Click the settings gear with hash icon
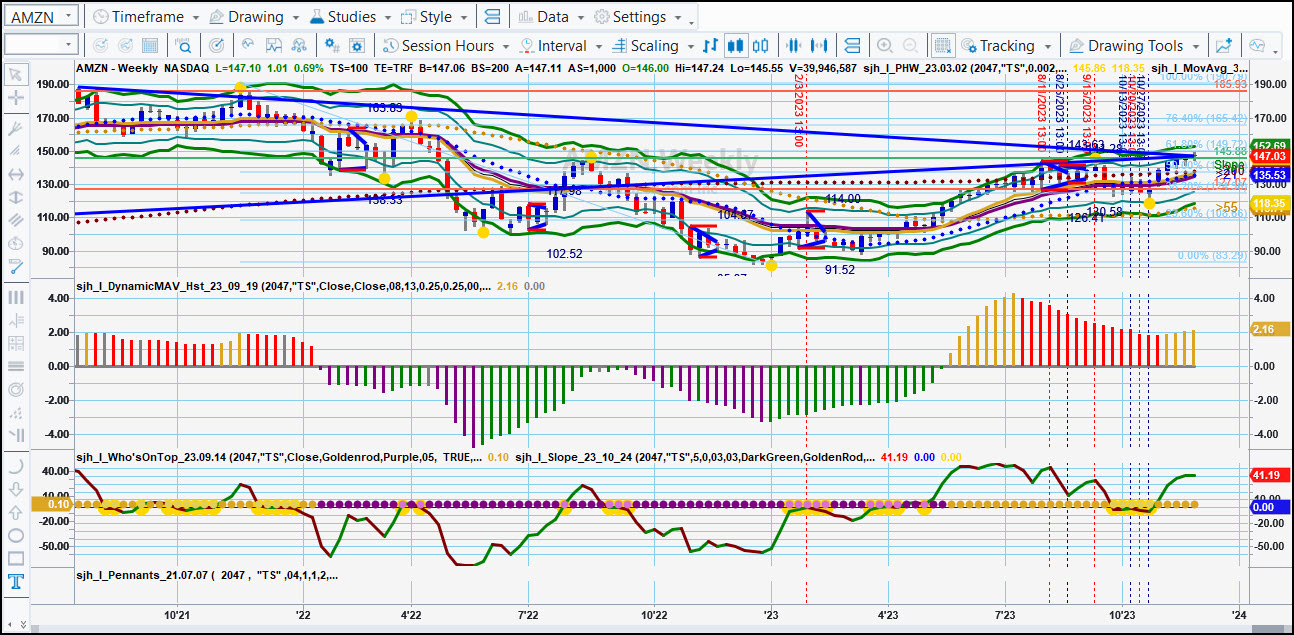The height and width of the screenshot is (635, 1294). pos(331,45)
